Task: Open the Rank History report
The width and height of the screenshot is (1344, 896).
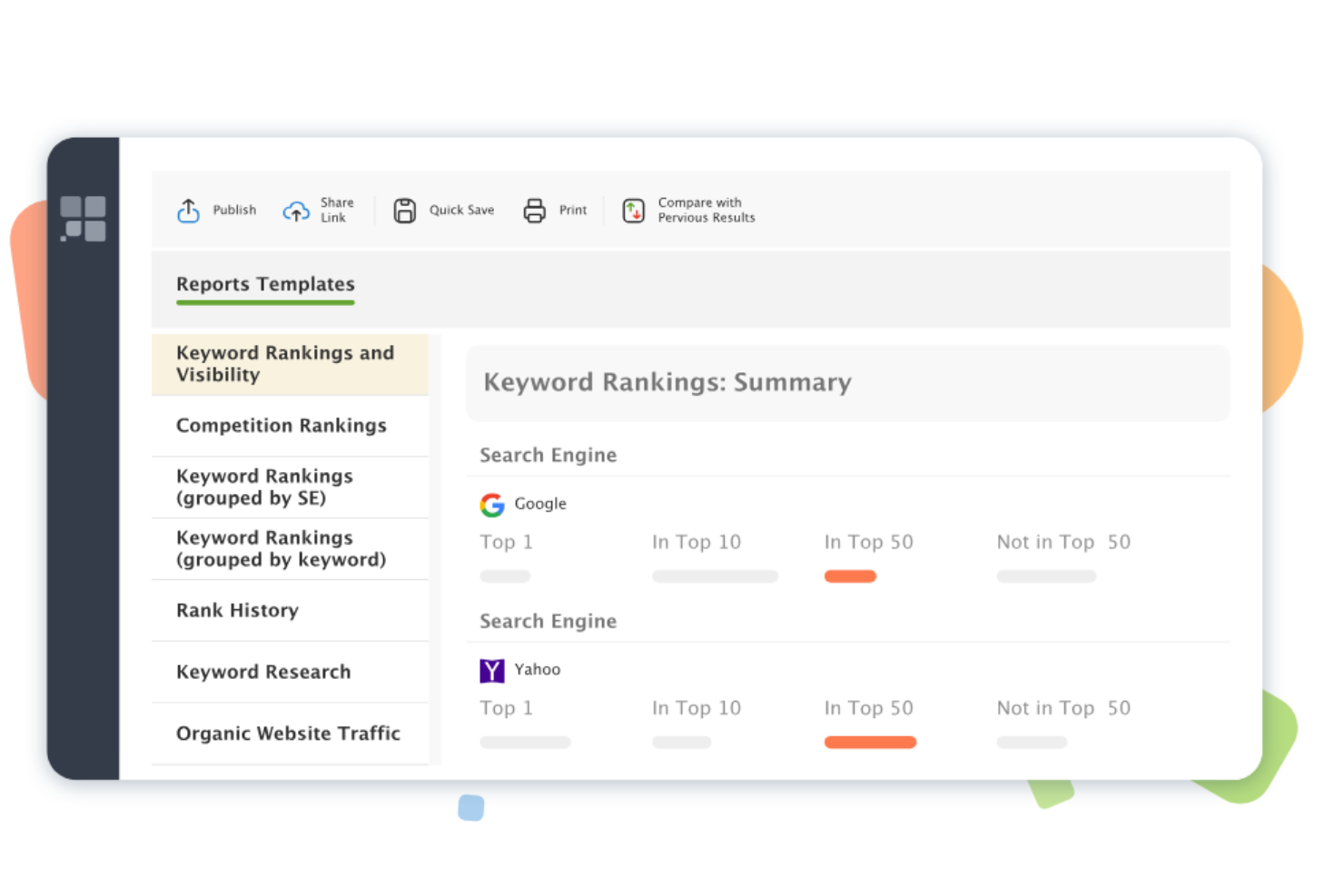Action: (237, 610)
